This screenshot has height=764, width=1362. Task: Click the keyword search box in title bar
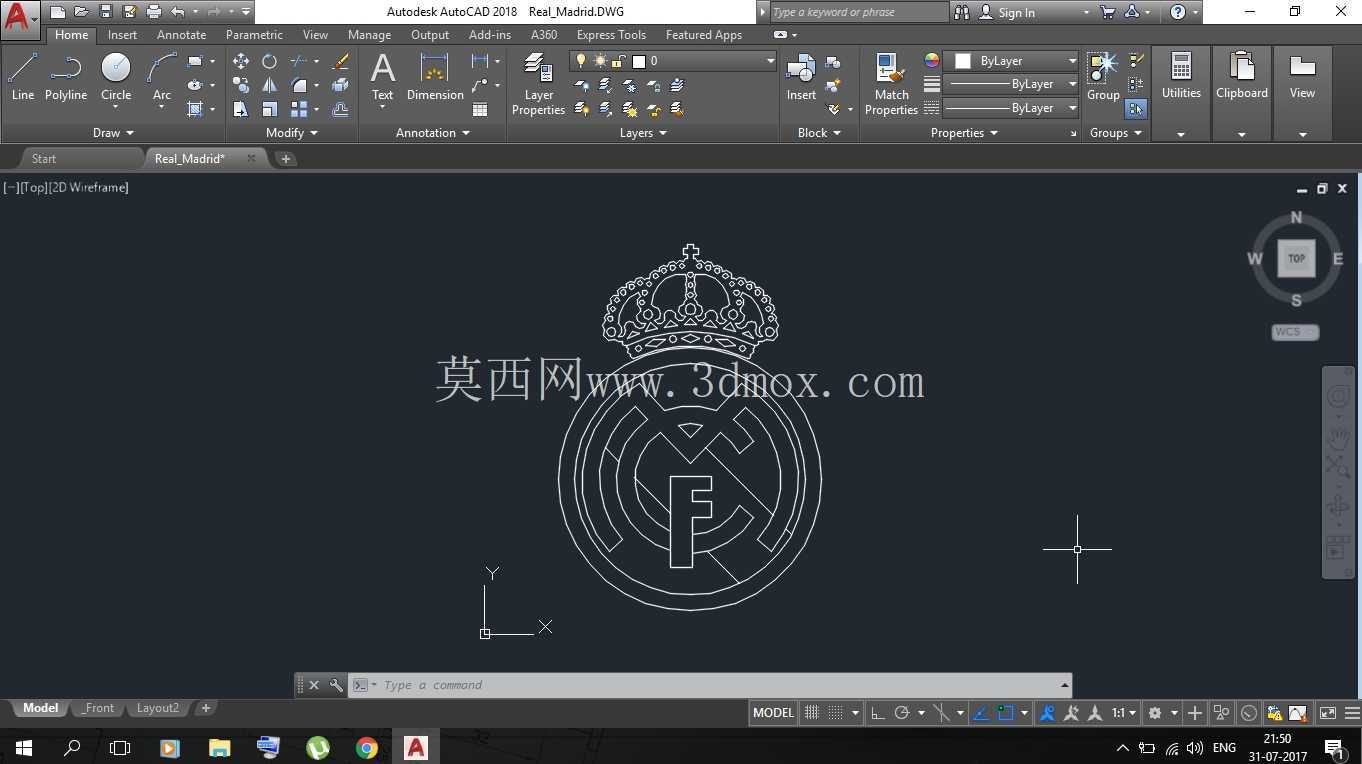[x=858, y=12]
